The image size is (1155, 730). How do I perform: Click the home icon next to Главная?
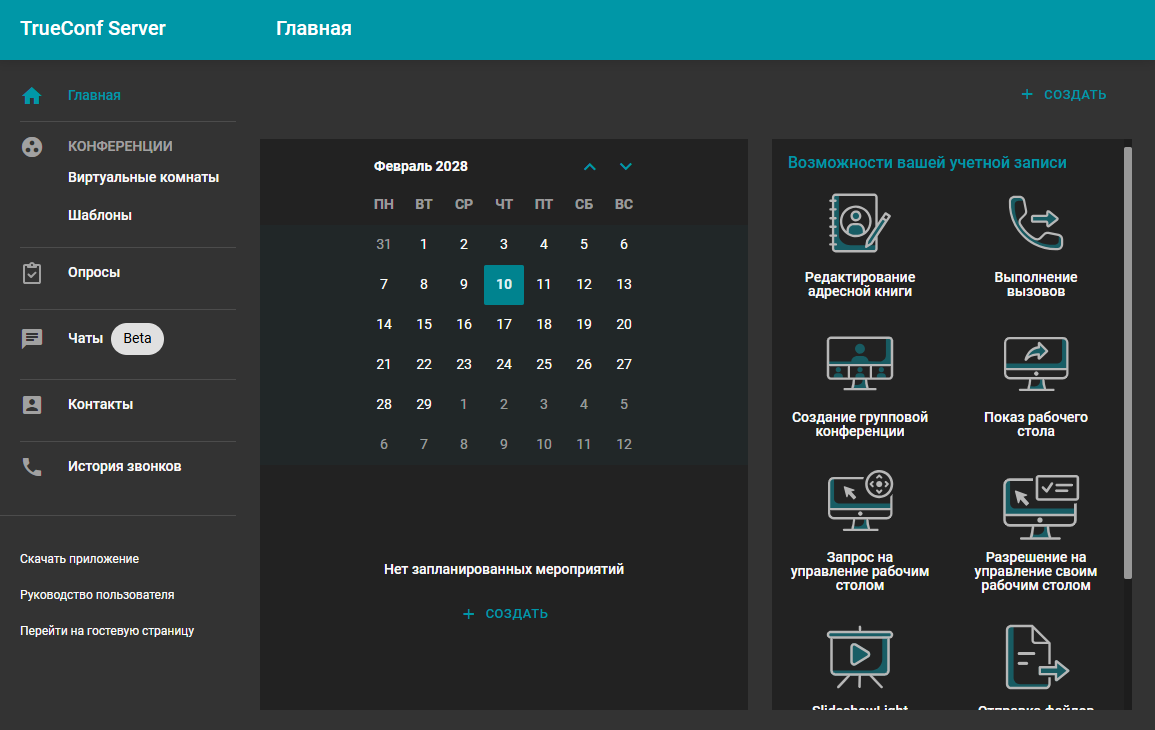(32, 94)
